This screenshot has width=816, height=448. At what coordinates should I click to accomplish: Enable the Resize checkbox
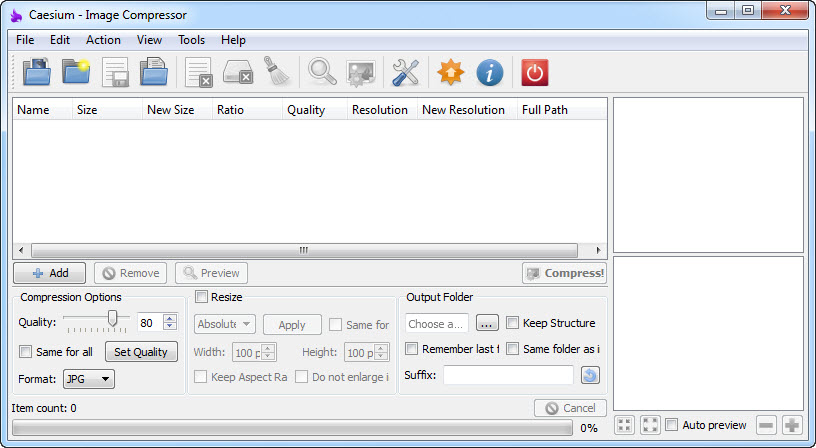(x=201, y=297)
